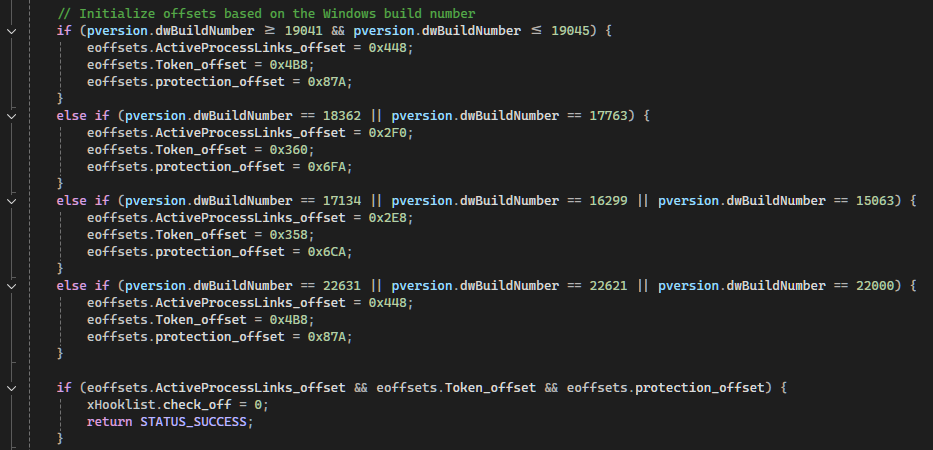Click the build number 17763
Image resolution: width=933 pixels, height=450 pixels.
[x=608, y=115]
